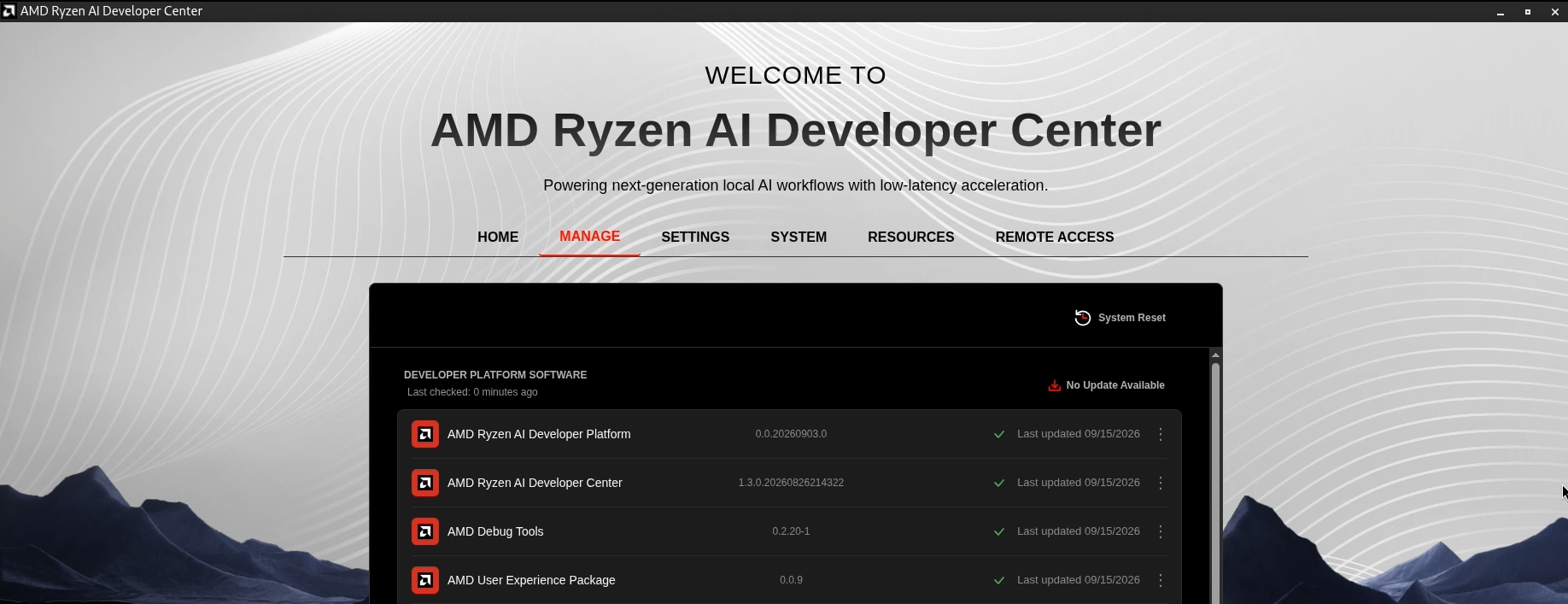The height and width of the screenshot is (604, 1568).
Task: Click the scrollbar up arrow in software list
Action: click(1215, 355)
